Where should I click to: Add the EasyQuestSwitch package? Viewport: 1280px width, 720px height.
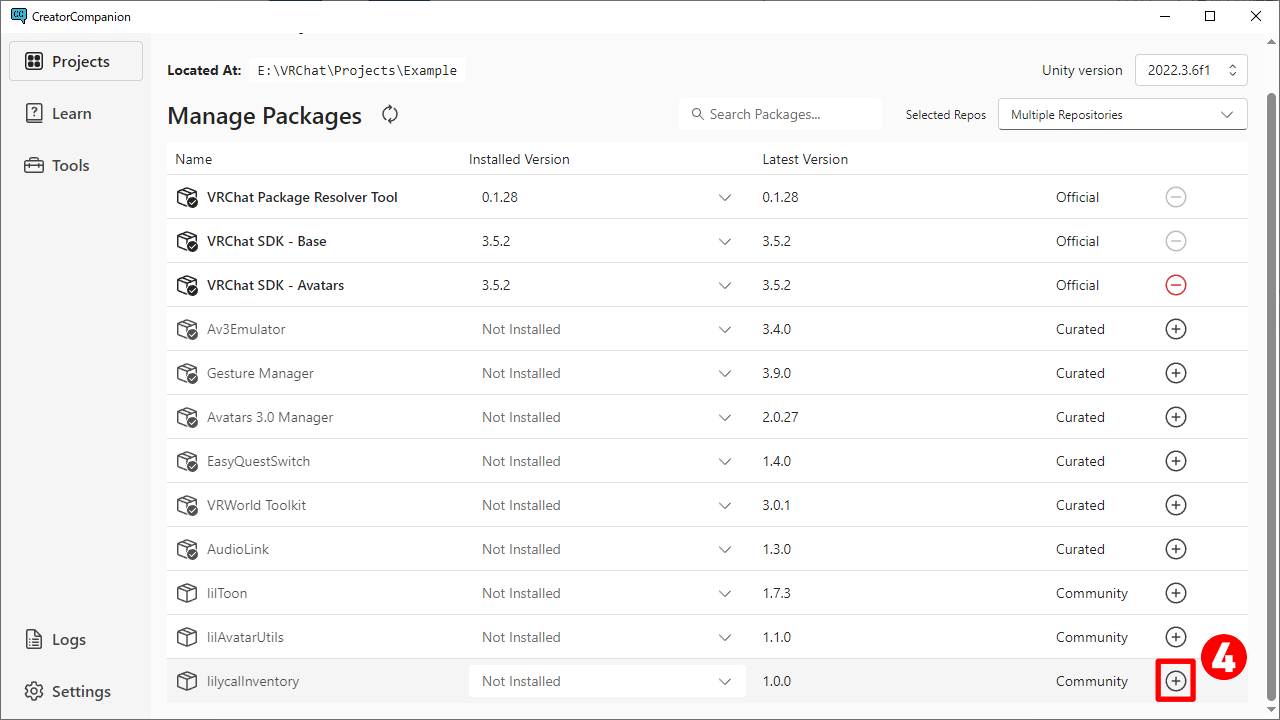click(1176, 461)
